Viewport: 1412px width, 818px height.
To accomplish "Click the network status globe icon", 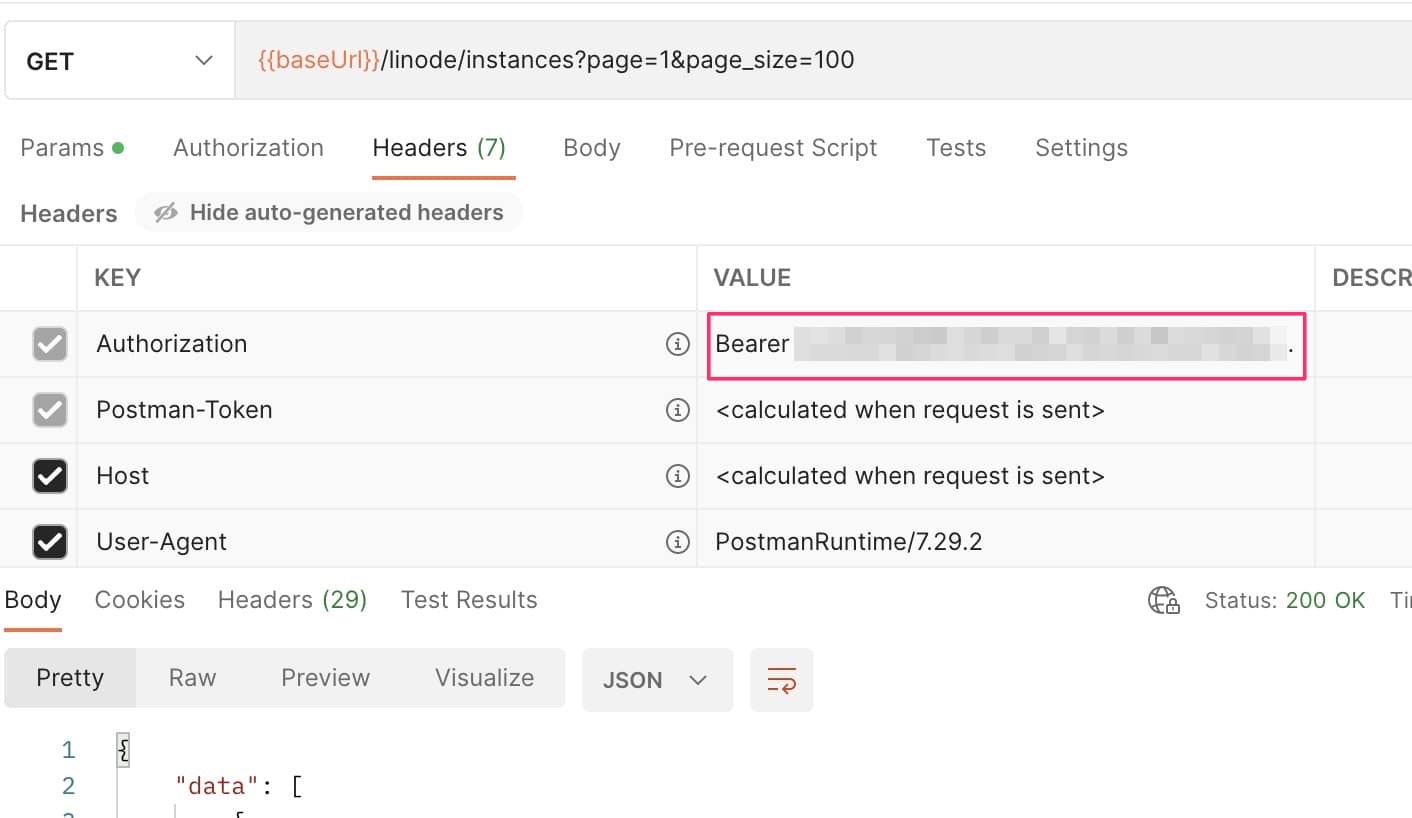I will pos(1163,600).
